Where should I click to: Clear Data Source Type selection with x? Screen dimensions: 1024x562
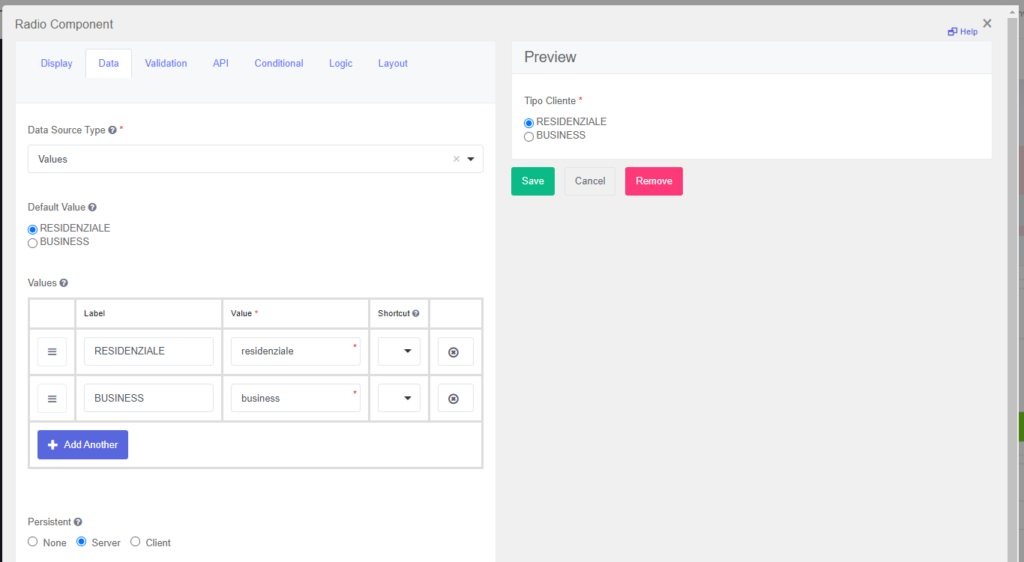pos(456,159)
